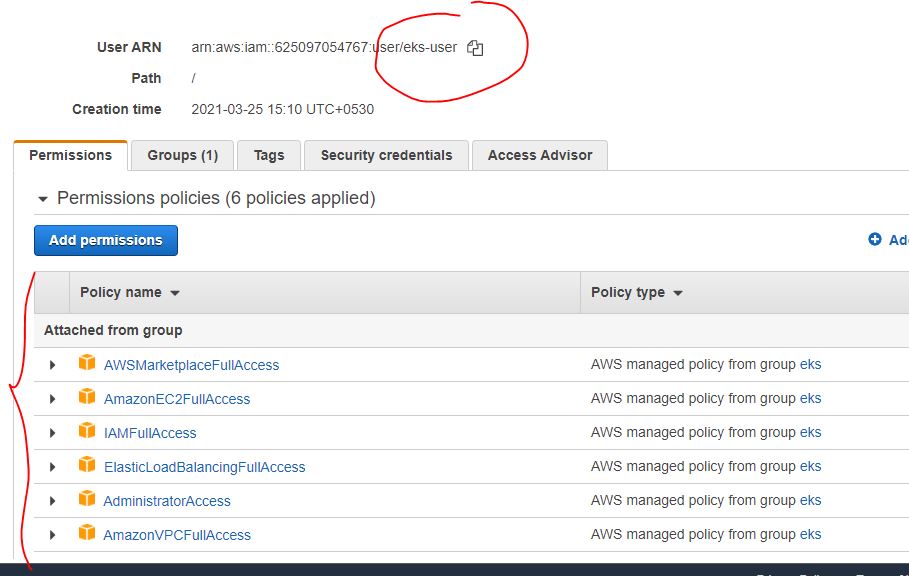Image resolution: width=909 pixels, height=576 pixels.
Task: Expand the AWSMarketplaceFullAccess policy row
Action: (x=53, y=365)
